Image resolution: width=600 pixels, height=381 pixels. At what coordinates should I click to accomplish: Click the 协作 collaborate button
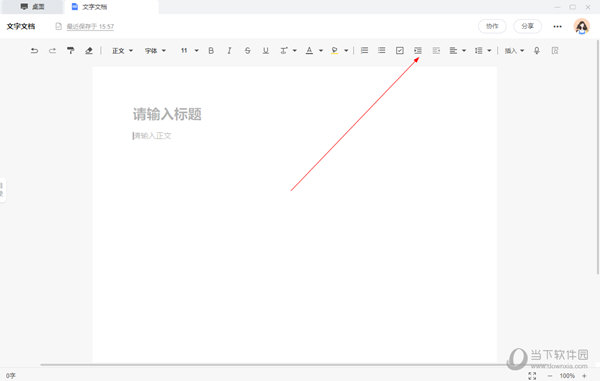coord(492,26)
